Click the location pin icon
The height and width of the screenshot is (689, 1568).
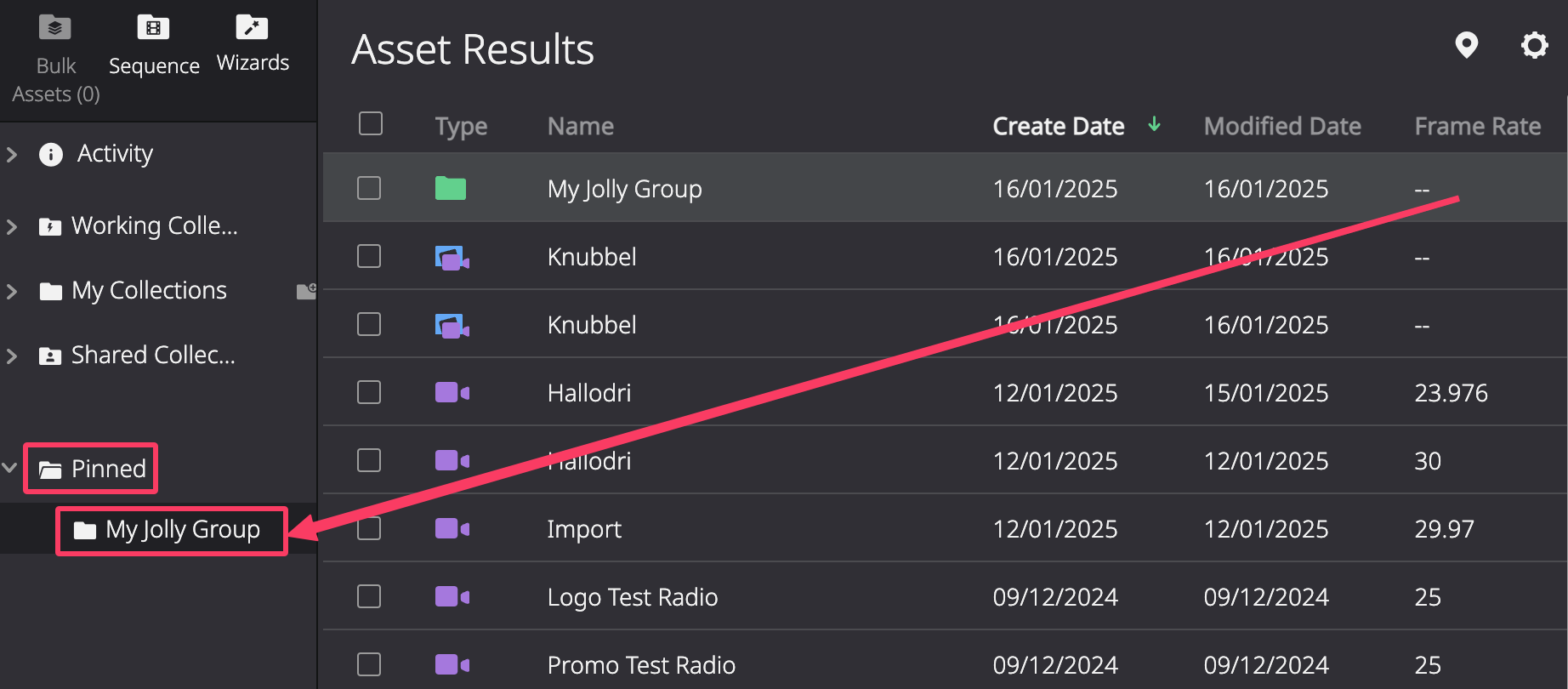[x=1466, y=45]
